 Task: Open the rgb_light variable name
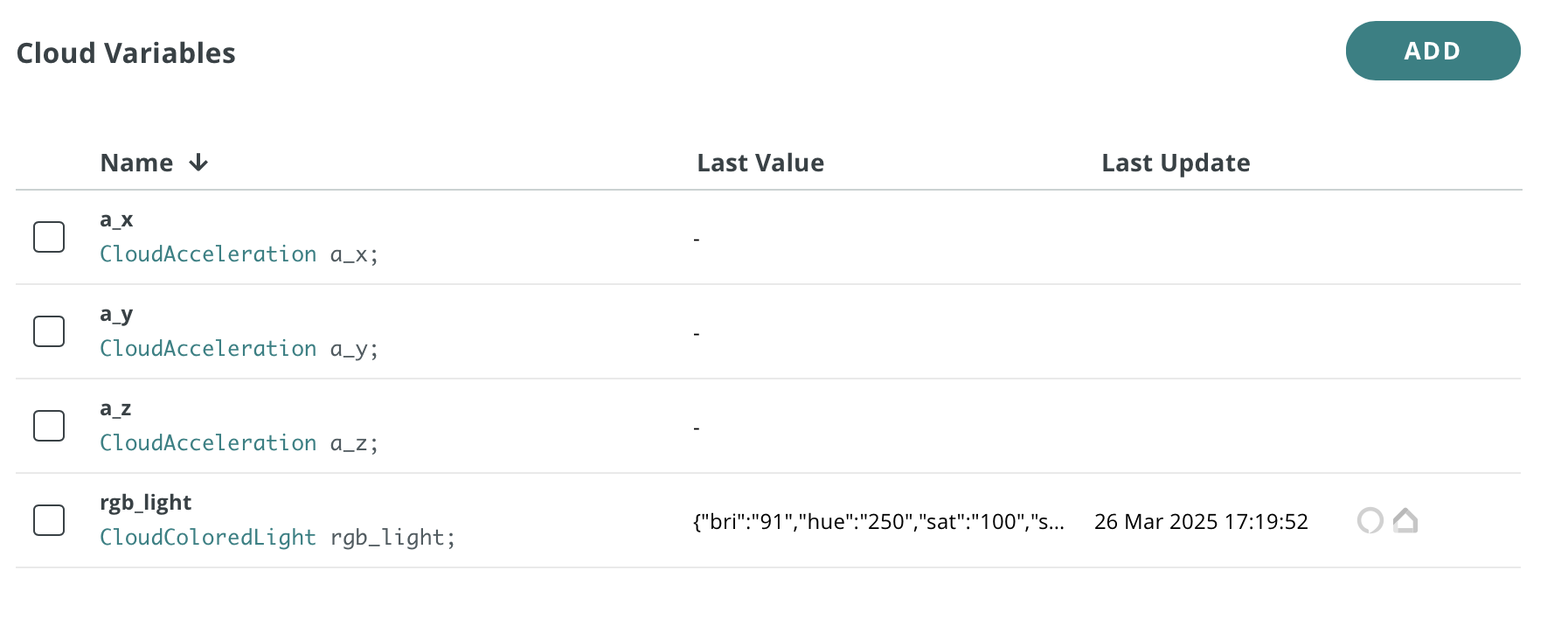point(145,503)
